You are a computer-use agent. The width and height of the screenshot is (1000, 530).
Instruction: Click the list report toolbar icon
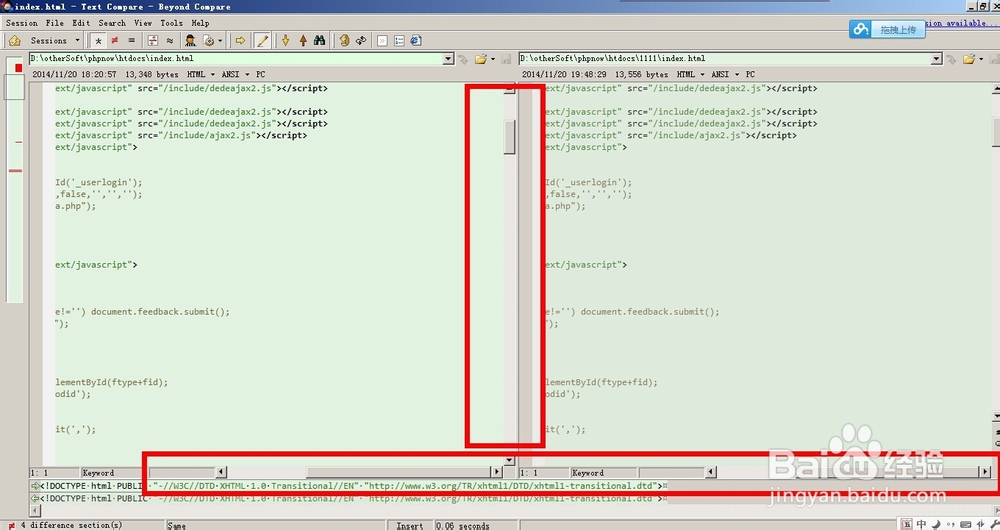tap(399, 41)
